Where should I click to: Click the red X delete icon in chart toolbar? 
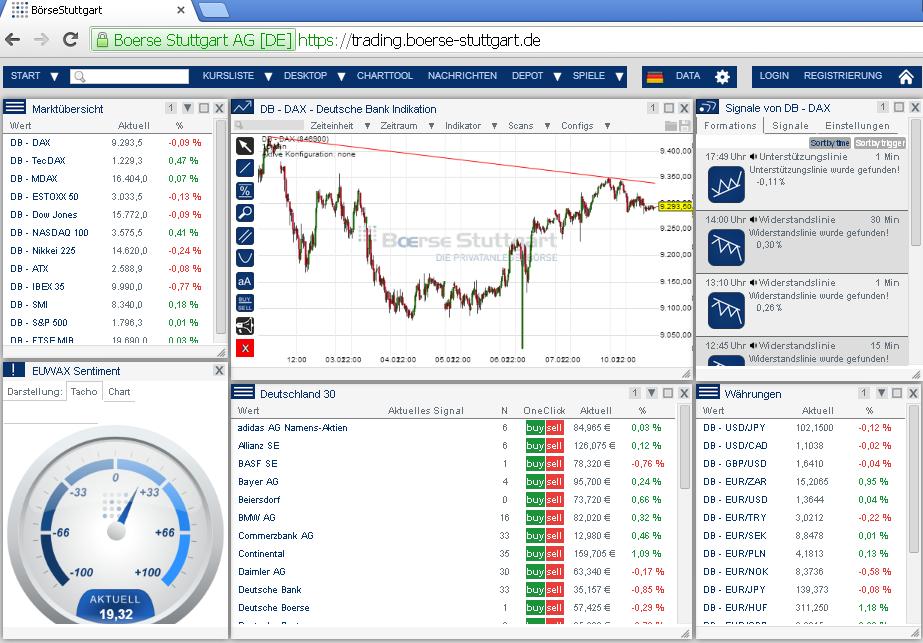[x=244, y=348]
